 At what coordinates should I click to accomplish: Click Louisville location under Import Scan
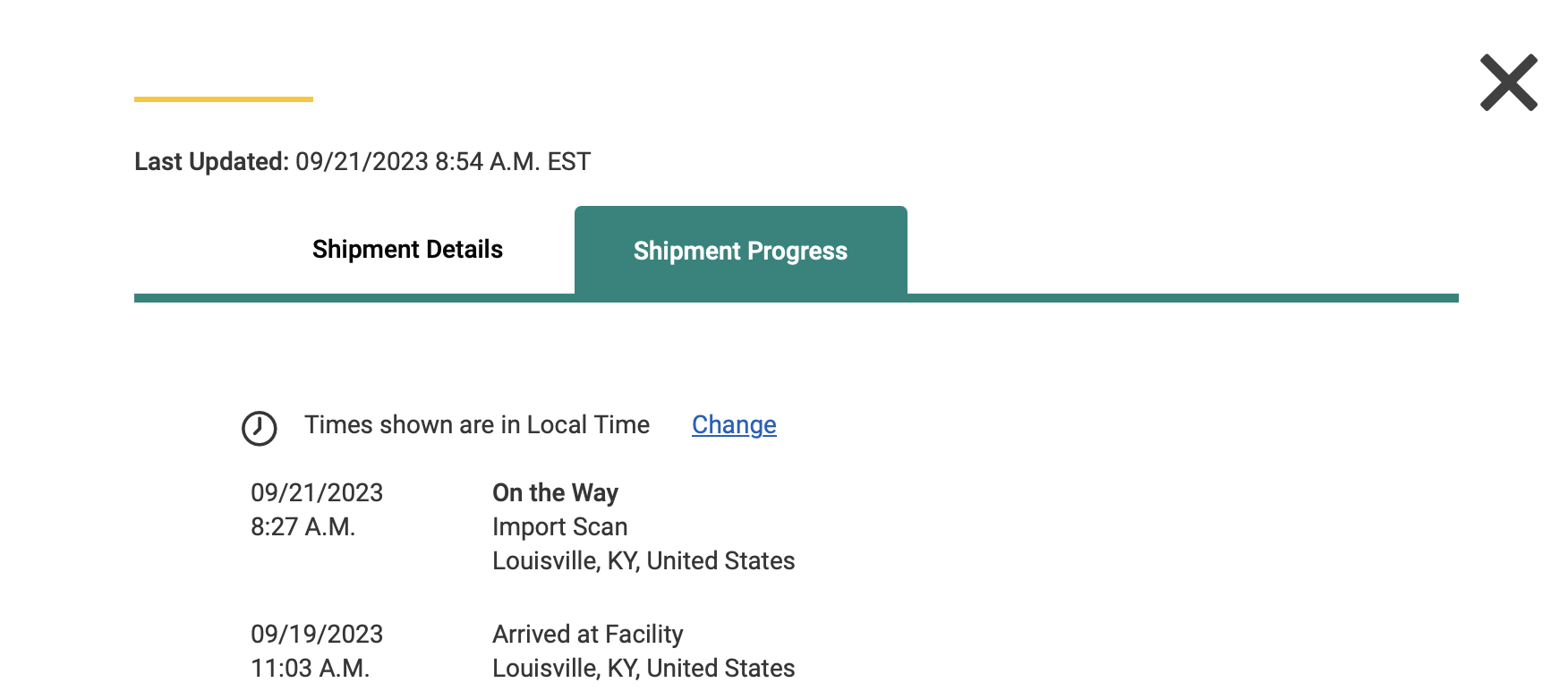coord(643,561)
